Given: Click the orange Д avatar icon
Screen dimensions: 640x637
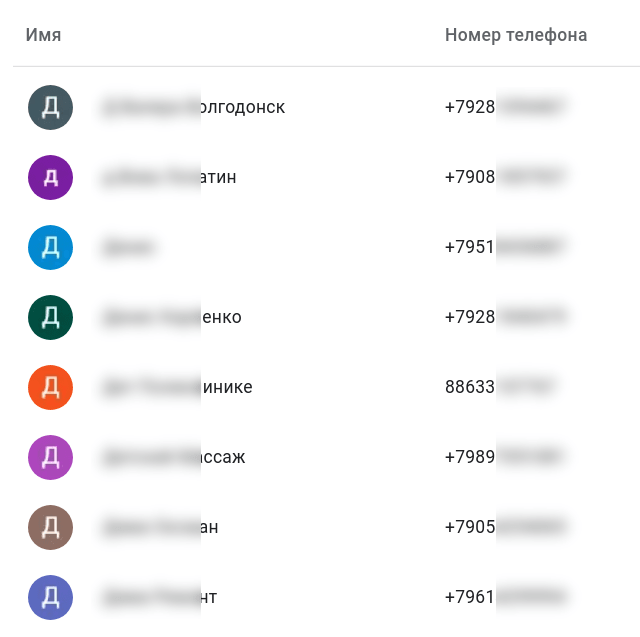Looking at the screenshot, I should 50,387.
